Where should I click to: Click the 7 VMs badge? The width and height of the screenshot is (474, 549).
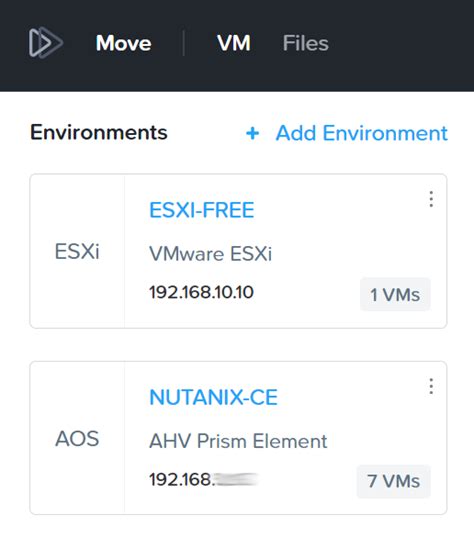click(x=393, y=481)
